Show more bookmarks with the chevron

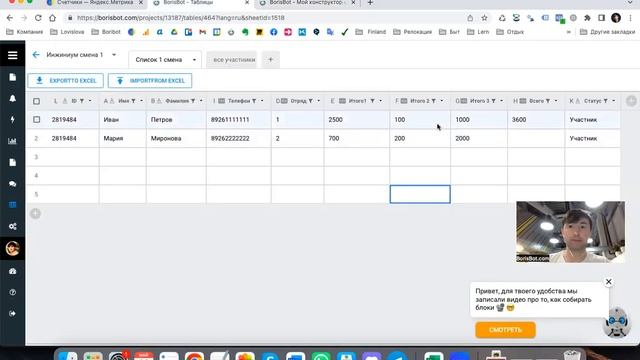click(569, 32)
